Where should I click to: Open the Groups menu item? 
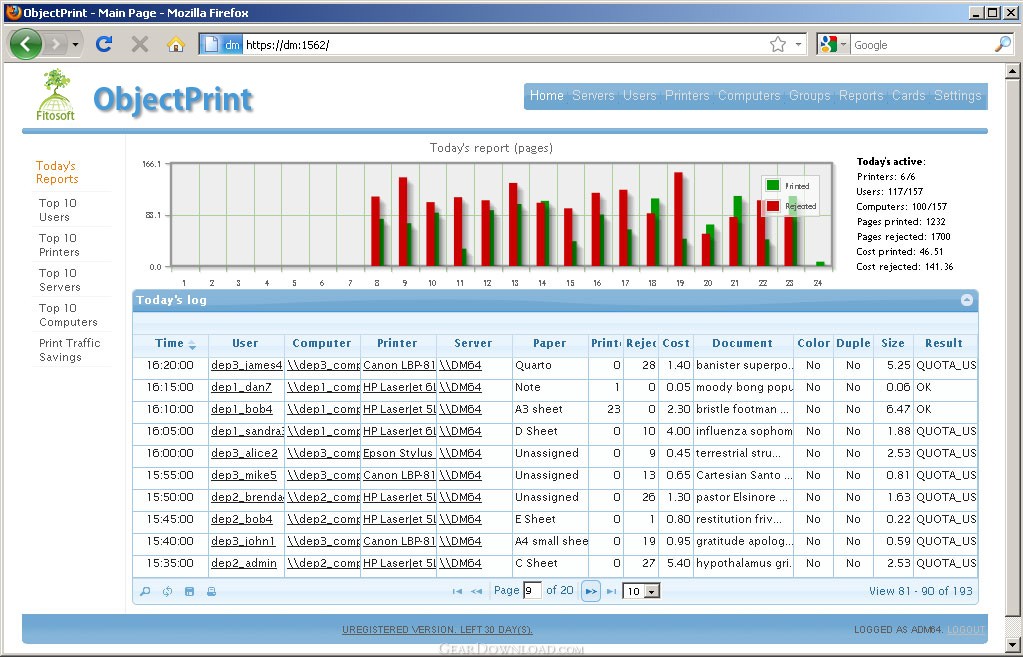pyautogui.click(x=810, y=96)
